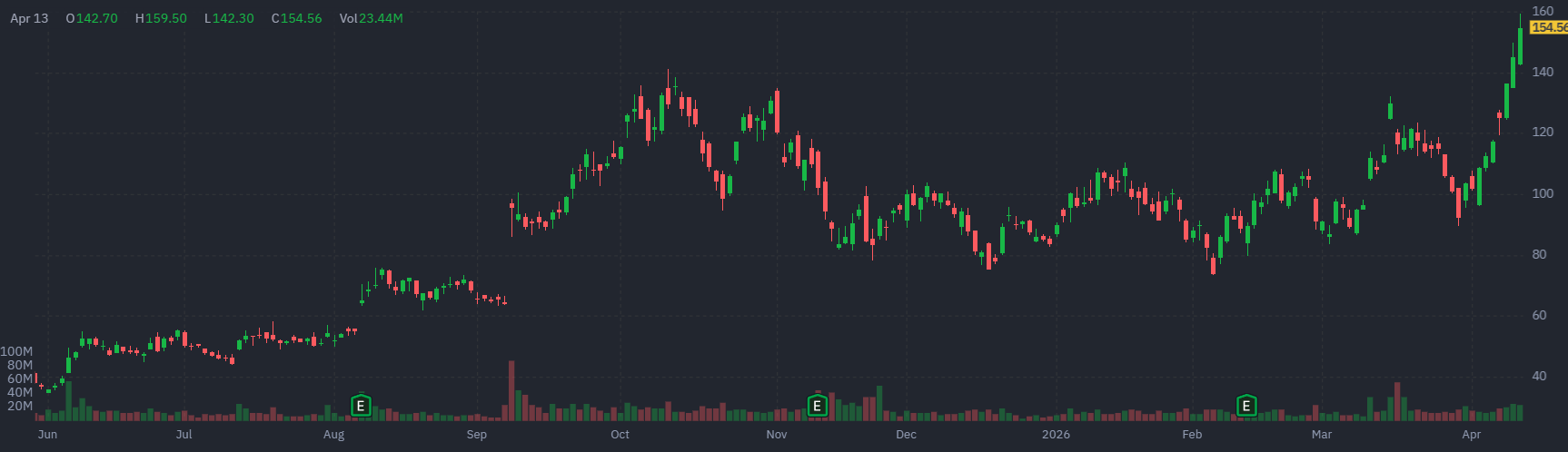Select the Oct label on time axis
The height and width of the screenshot is (452, 1568).
620,435
